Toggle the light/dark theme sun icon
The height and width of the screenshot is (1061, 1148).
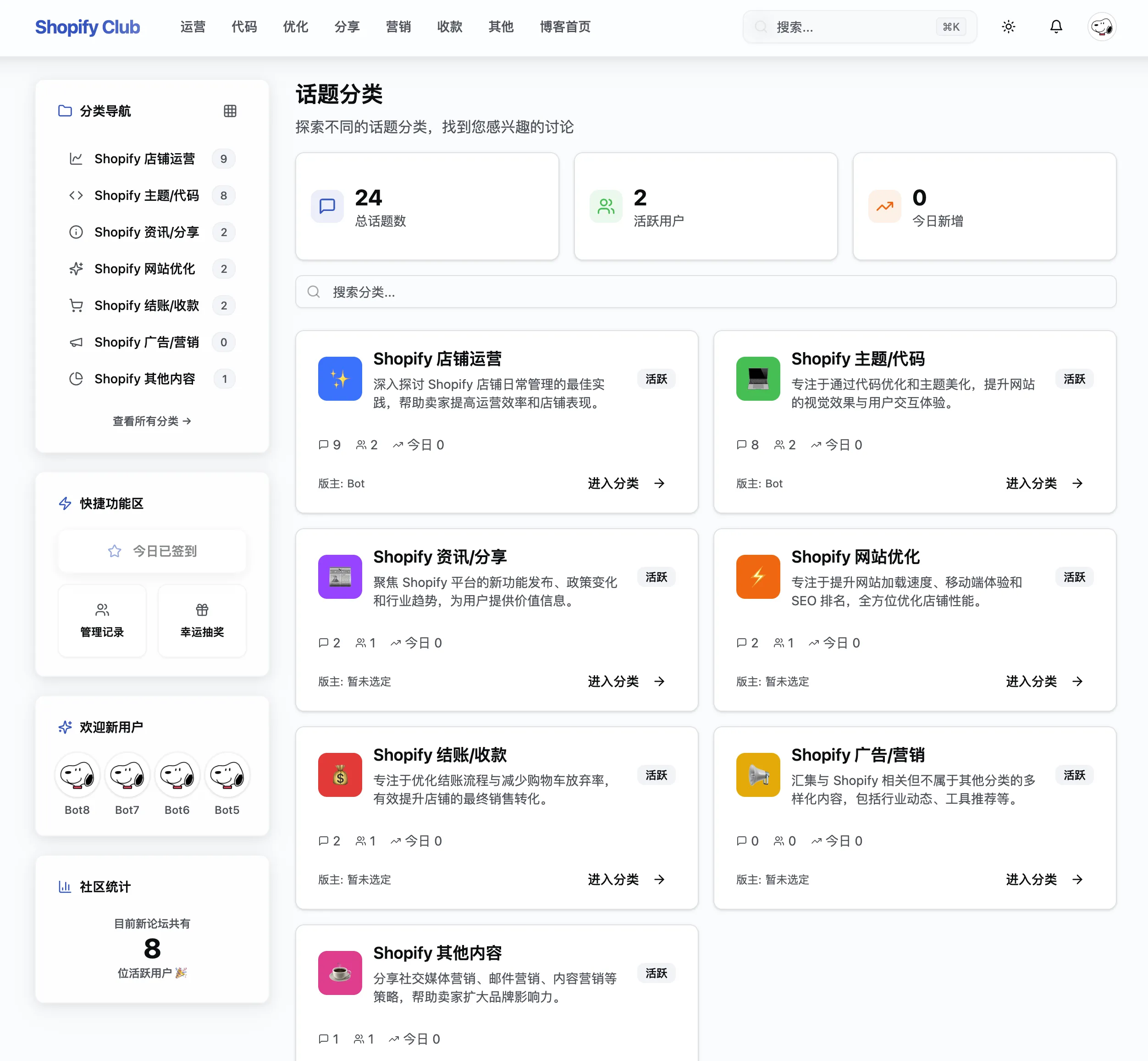pos(1009,27)
